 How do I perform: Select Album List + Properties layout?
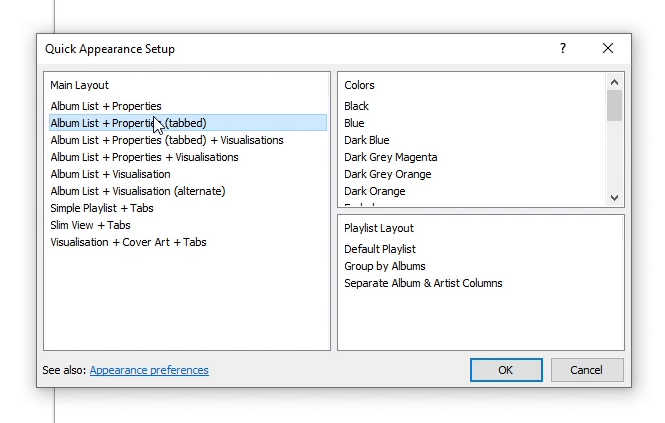[106, 106]
